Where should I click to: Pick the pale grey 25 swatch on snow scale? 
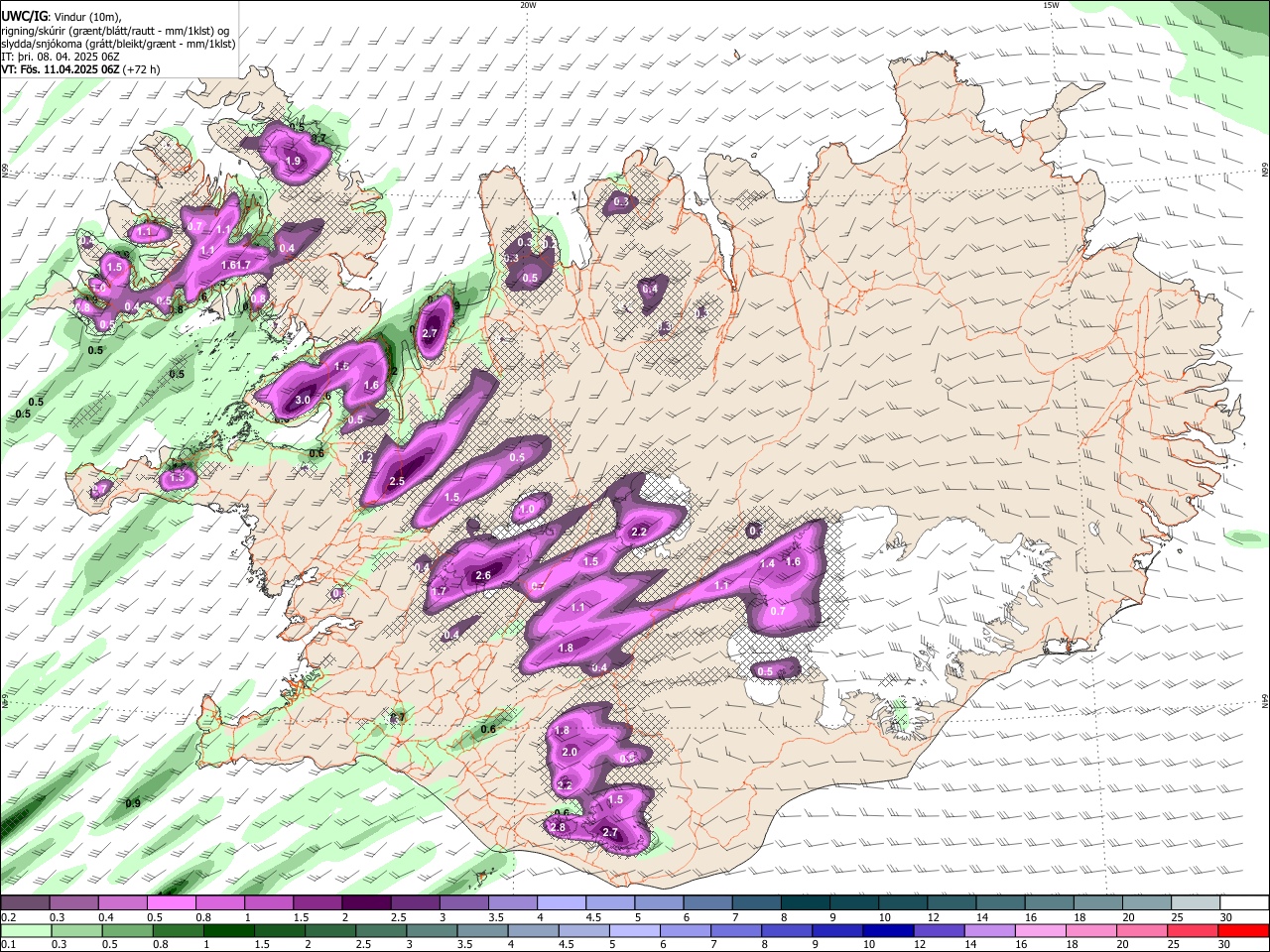point(1196,902)
